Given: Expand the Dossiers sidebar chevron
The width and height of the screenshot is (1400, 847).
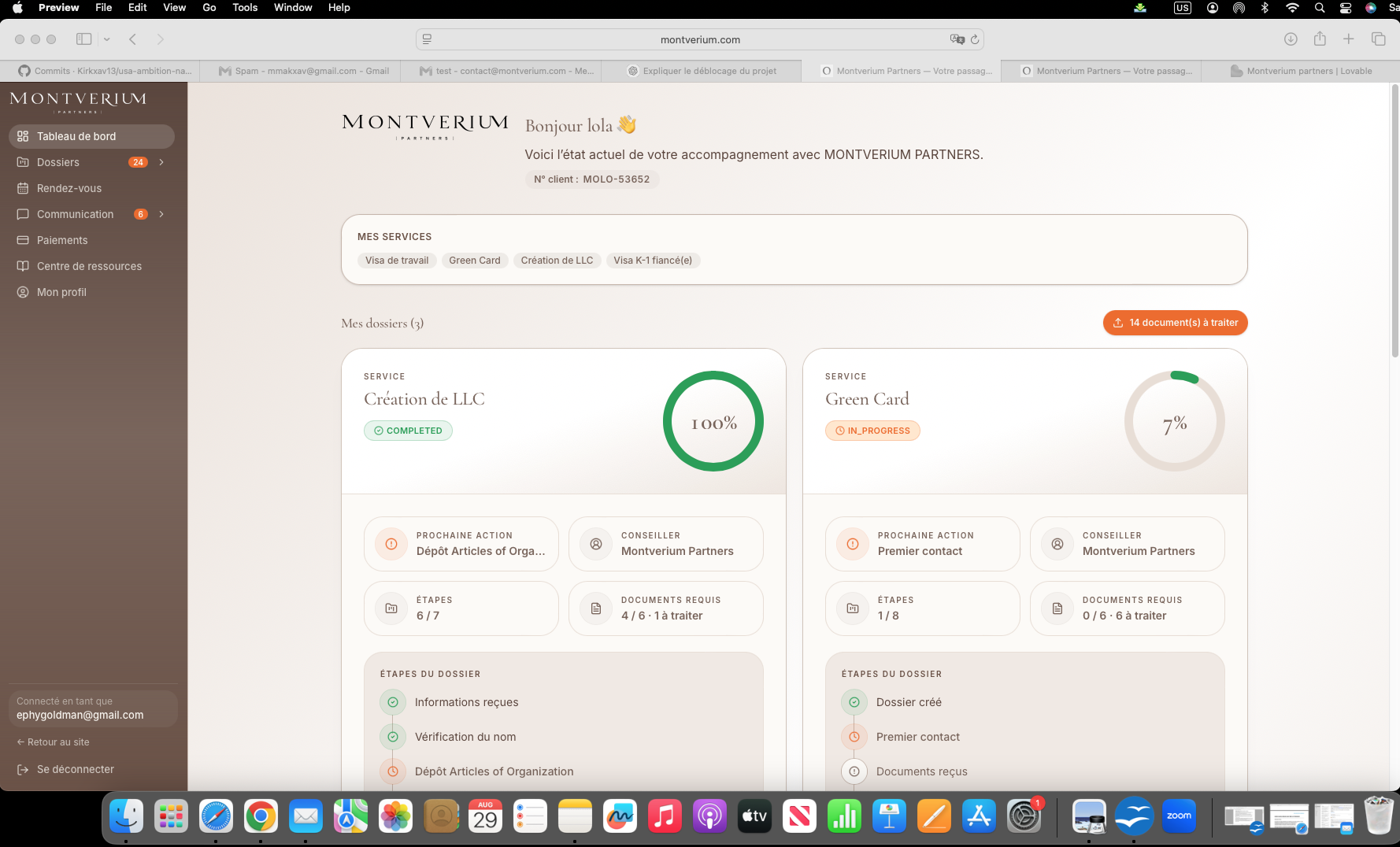Looking at the screenshot, I should point(161,162).
